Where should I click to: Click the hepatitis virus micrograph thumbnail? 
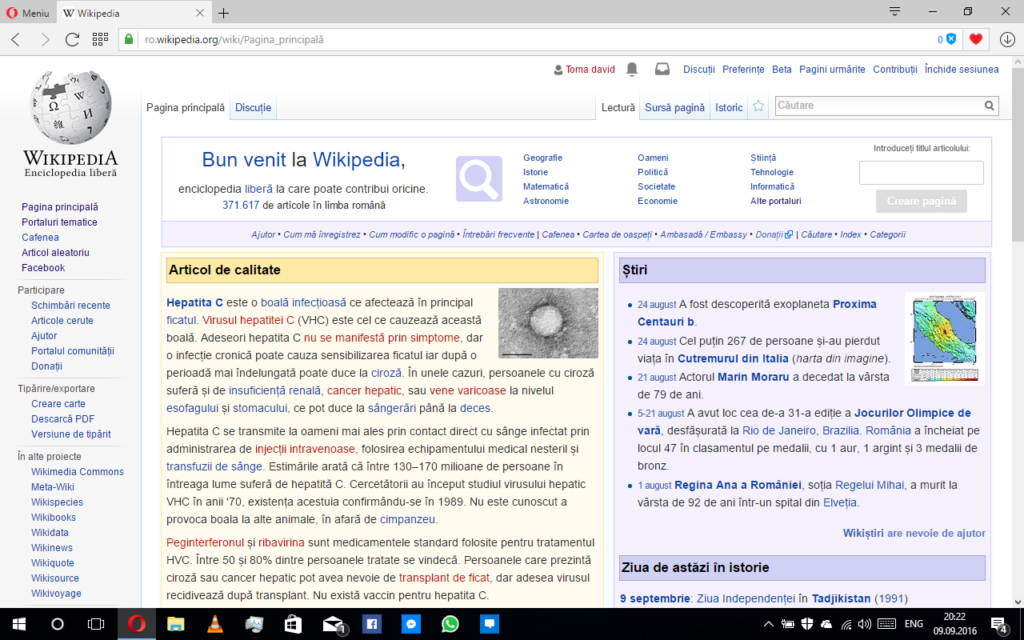[548, 323]
